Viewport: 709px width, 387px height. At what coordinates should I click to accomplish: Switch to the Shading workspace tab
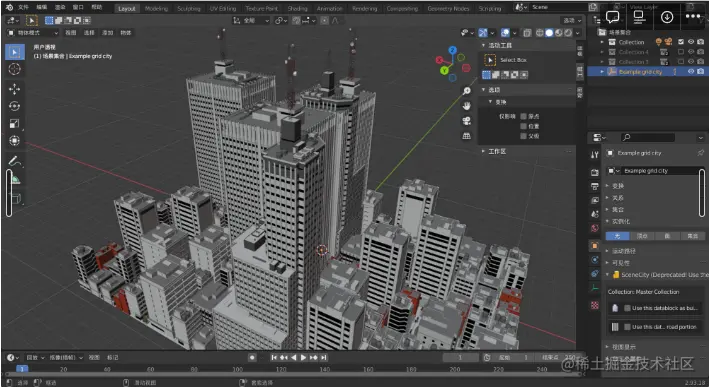(297, 8)
